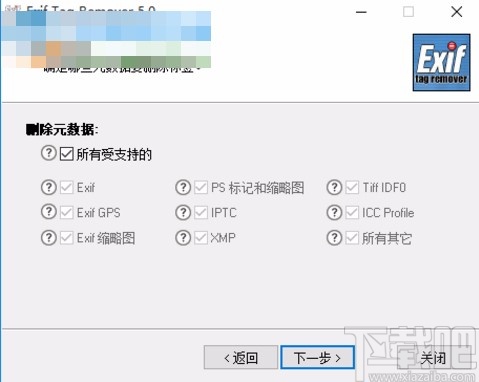Toggle the XMP checkbox

(x=201, y=238)
